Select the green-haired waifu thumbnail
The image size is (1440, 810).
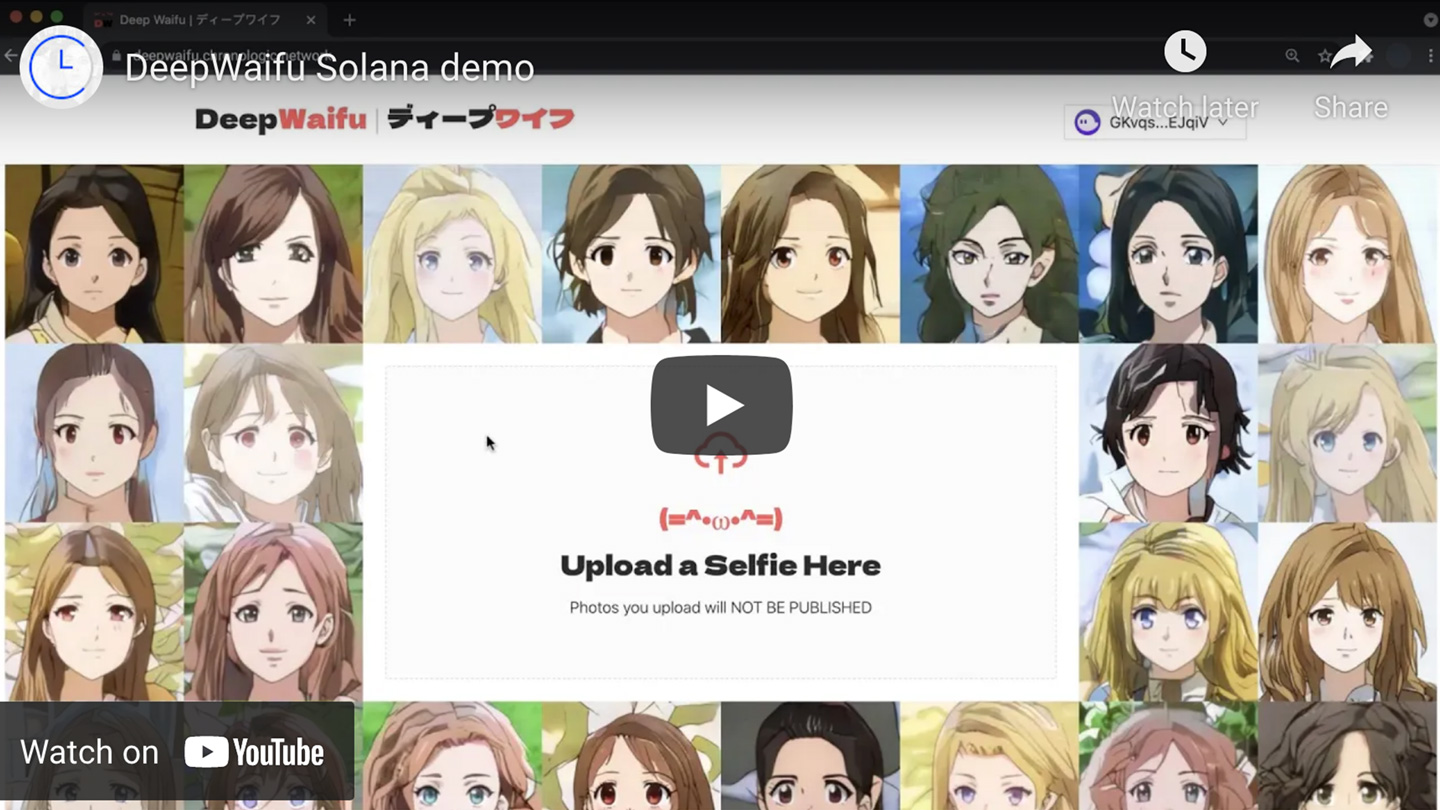989,253
